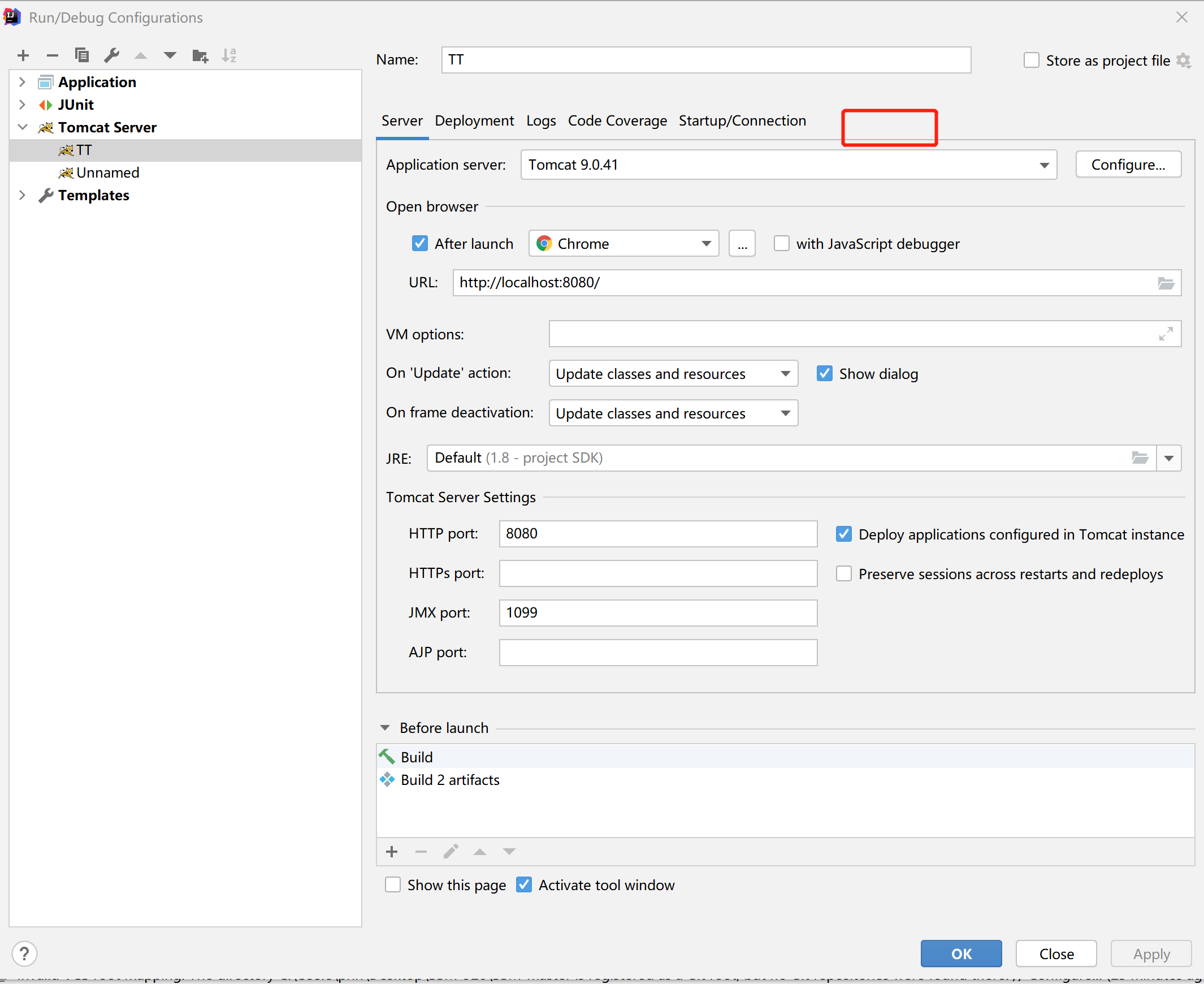This screenshot has height=984, width=1204.
Task: Select the Unnamed Tomcat configuration
Action: 185,173
